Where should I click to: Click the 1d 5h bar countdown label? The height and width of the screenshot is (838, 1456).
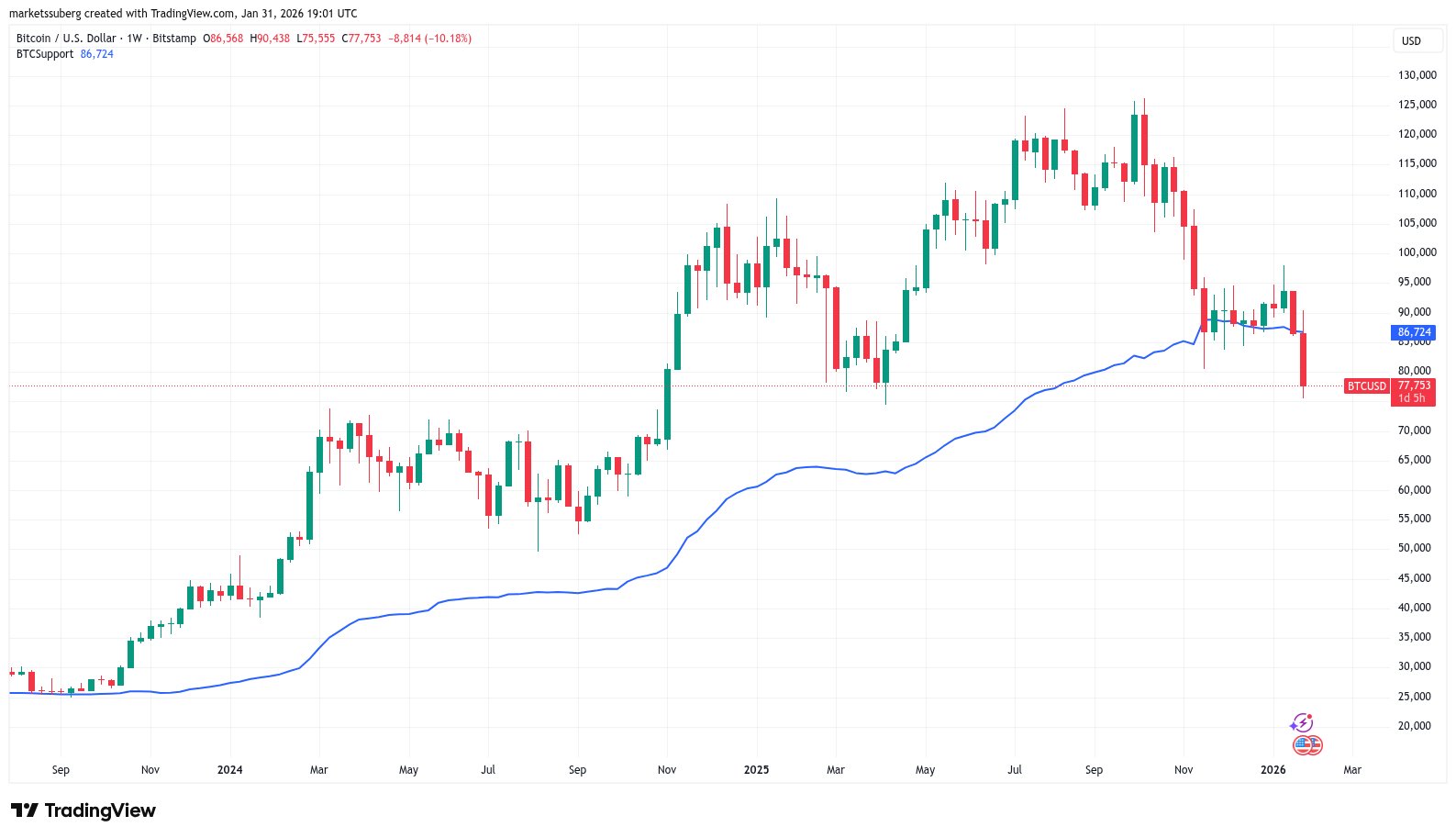[1412, 398]
